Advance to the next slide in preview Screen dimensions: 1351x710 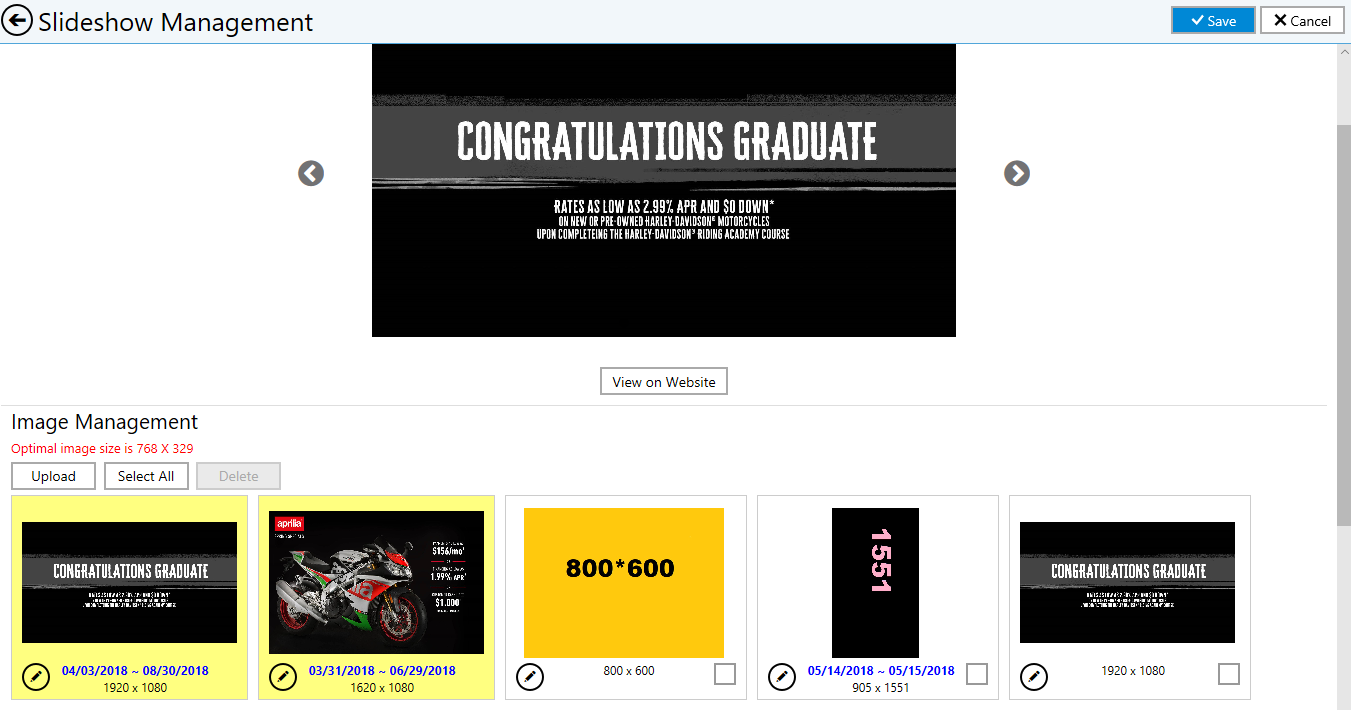(1017, 173)
